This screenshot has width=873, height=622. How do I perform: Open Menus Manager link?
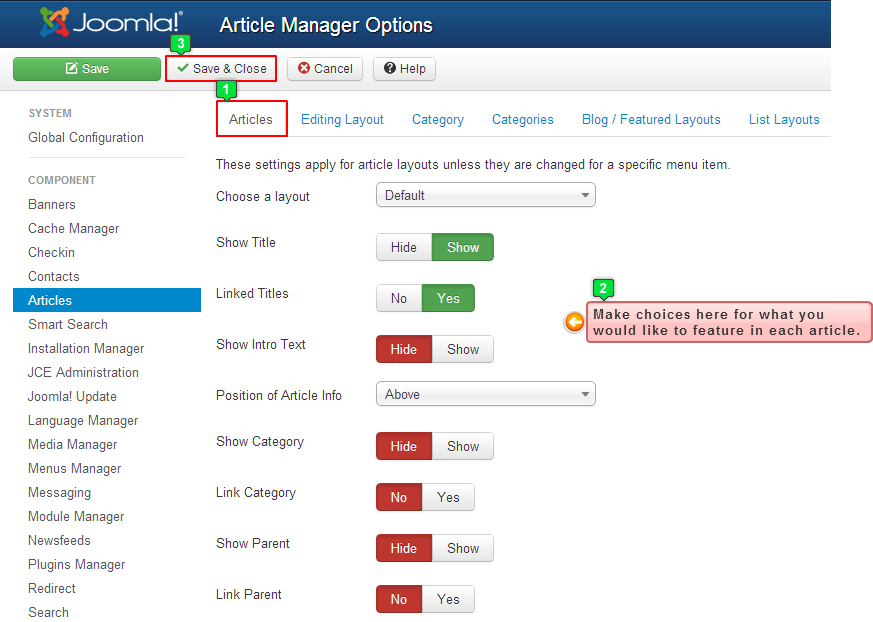75,468
